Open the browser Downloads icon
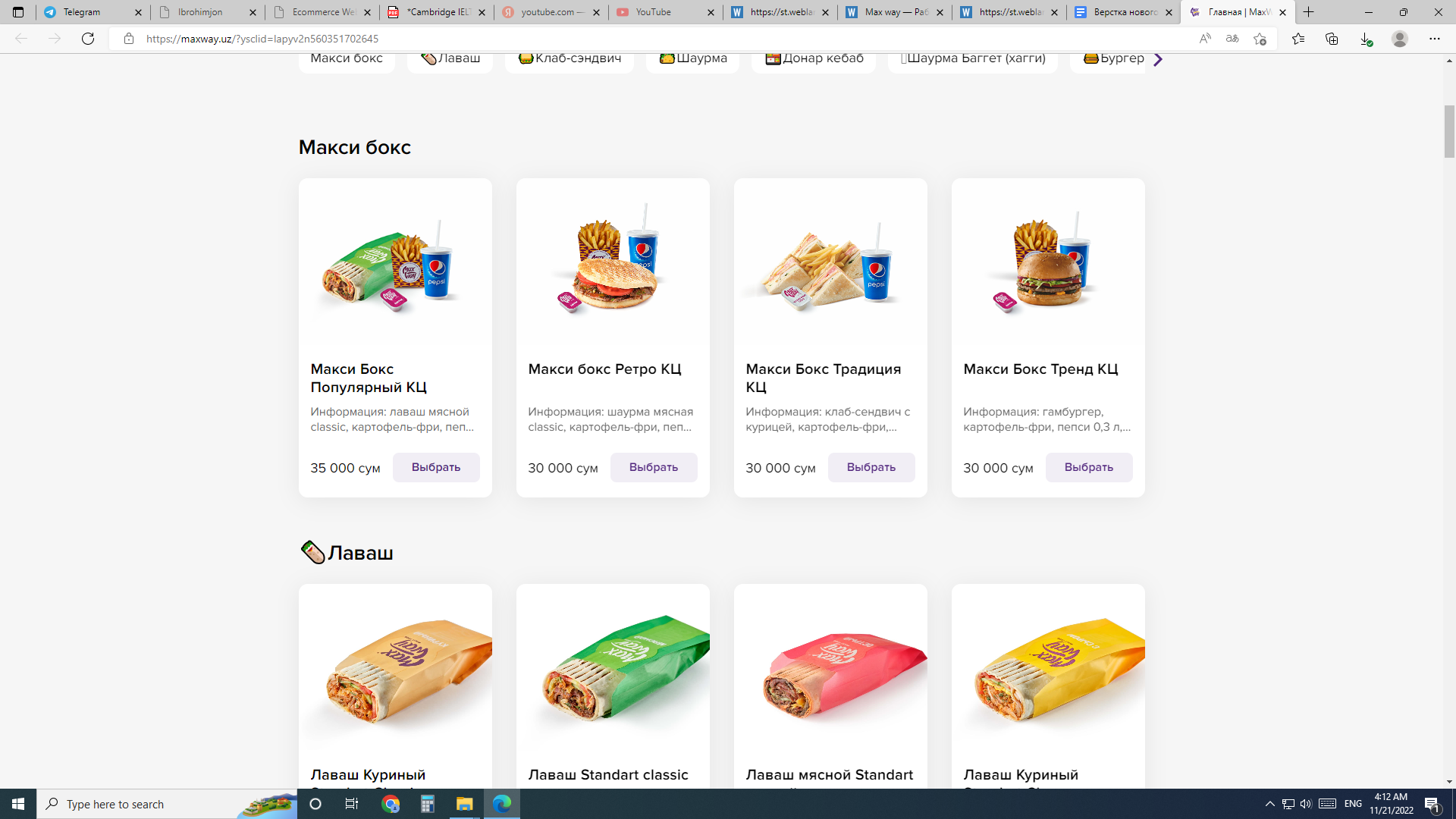Screen dimensions: 1456x819 click(x=1366, y=39)
